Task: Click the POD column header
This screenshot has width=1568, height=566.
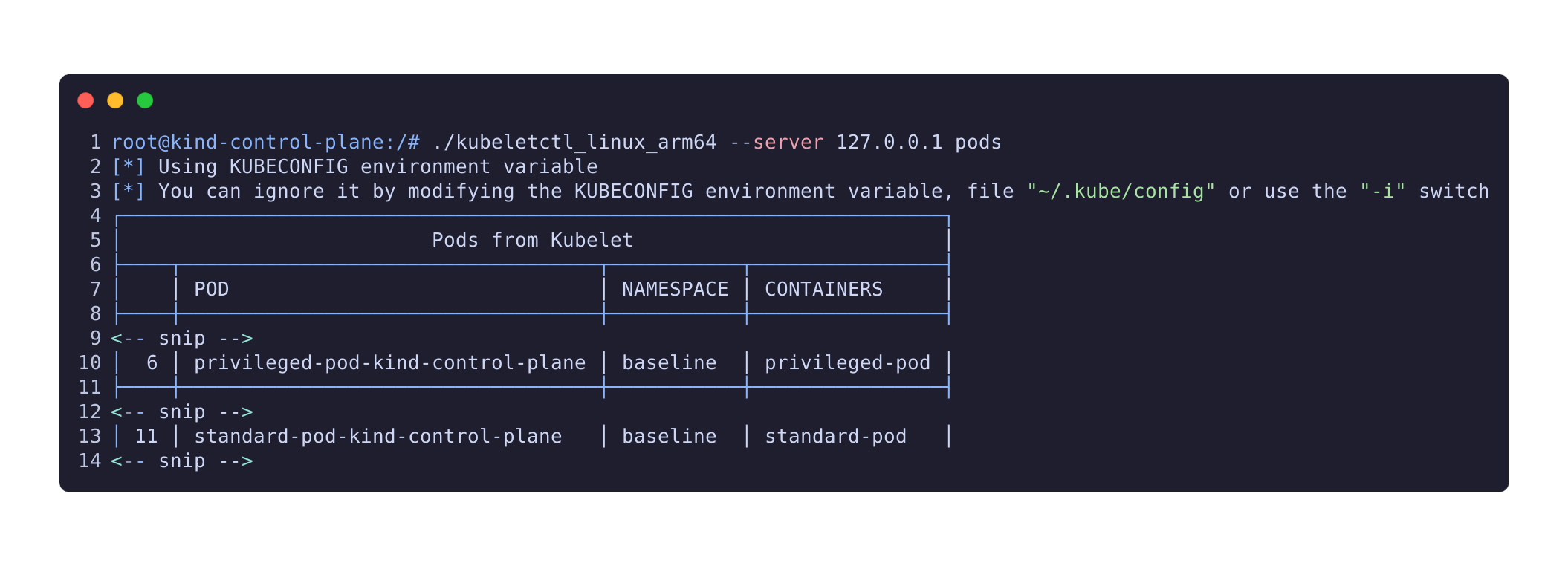Action: pyautogui.click(x=211, y=289)
